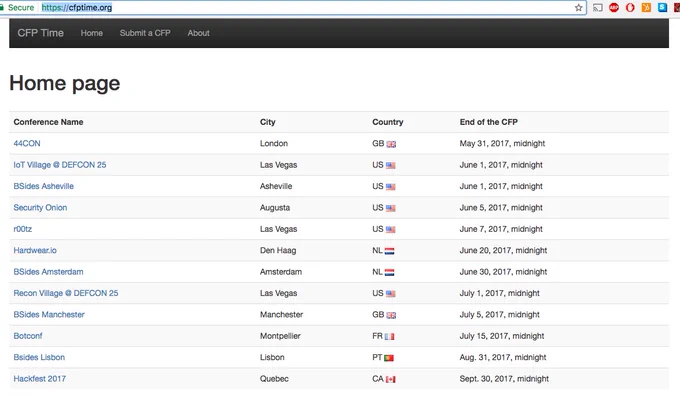The width and height of the screenshot is (680, 396).
Task: Click the NL flag in the Hardwear.io row
Action: [x=389, y=251]
